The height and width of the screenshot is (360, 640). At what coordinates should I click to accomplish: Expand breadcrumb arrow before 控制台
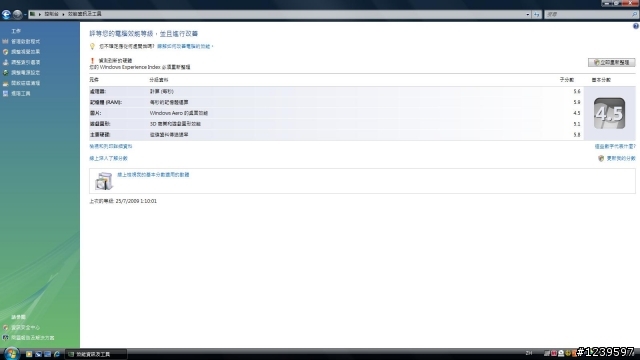pos(40,14)
